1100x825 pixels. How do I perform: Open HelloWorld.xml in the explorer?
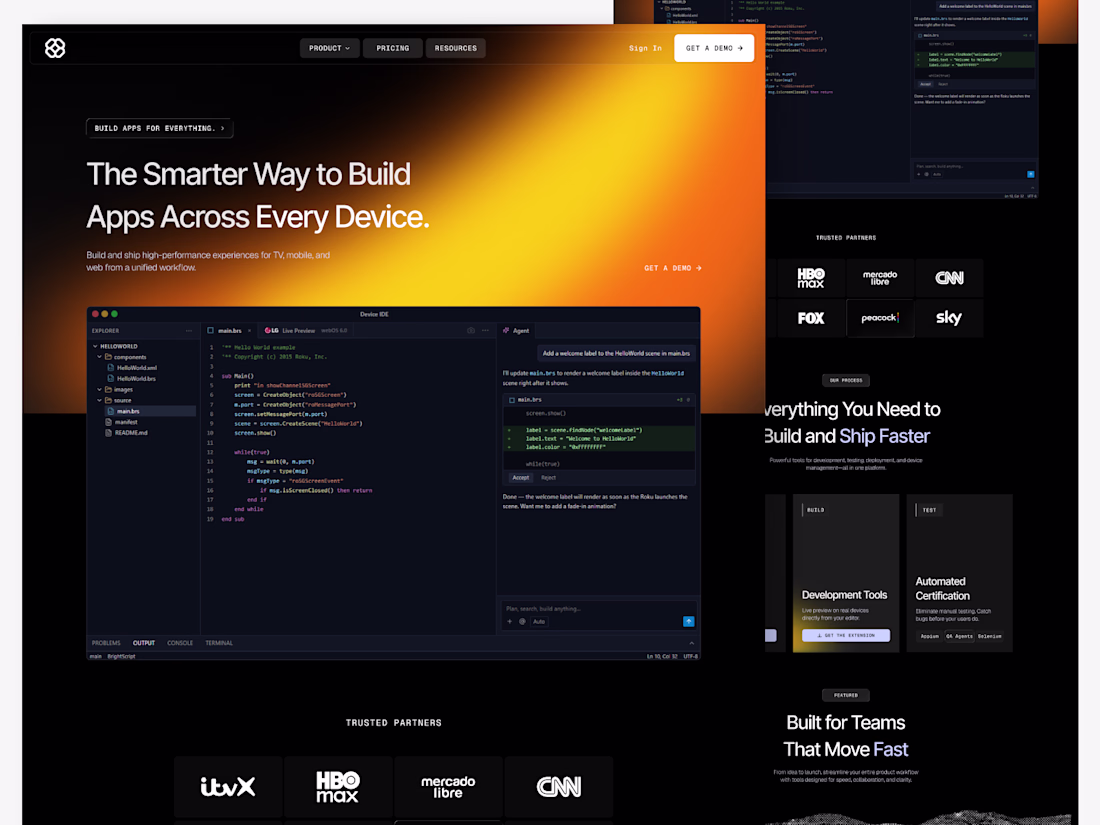click(136, 368)
